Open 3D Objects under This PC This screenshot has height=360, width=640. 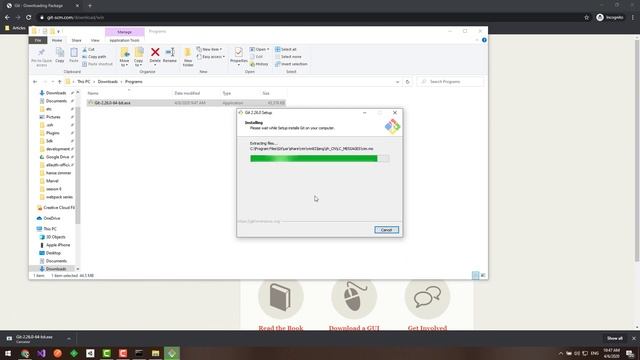click(x=56, y=237)
